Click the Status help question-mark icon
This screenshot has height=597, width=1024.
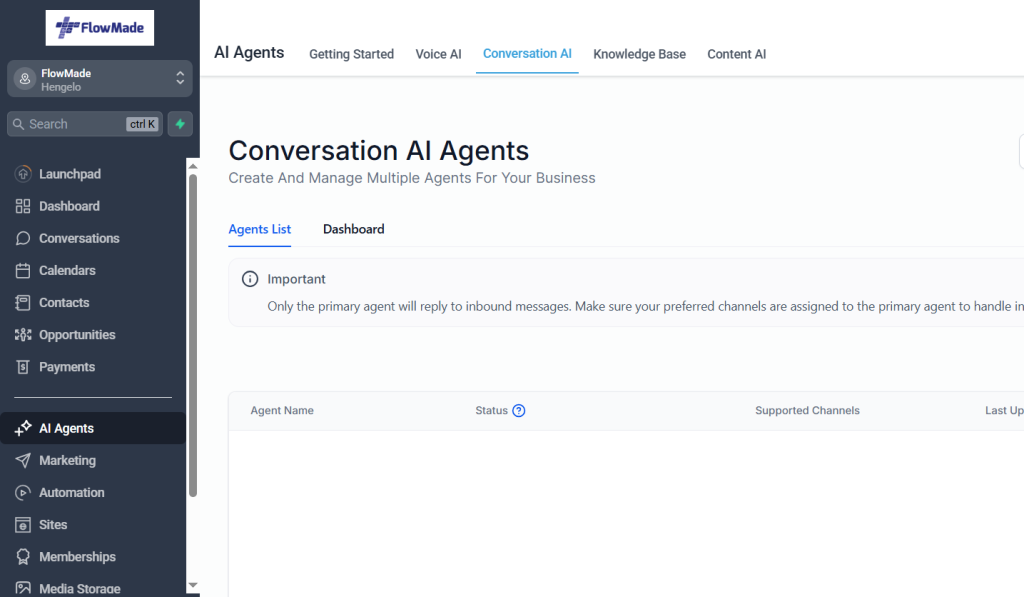coord(519,411)
